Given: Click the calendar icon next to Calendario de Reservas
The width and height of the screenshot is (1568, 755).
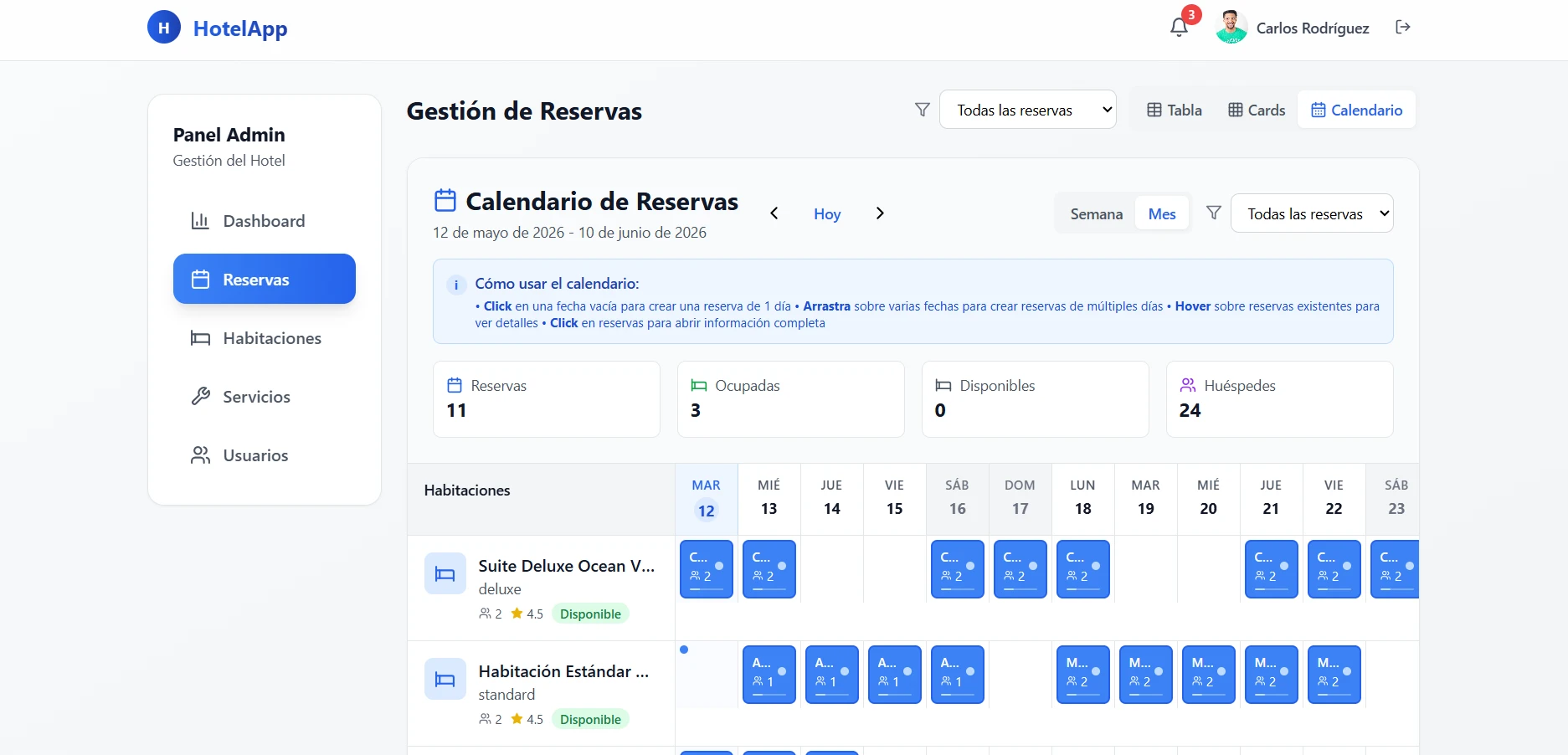Looking at the screenshot, I should pos(445,201).
